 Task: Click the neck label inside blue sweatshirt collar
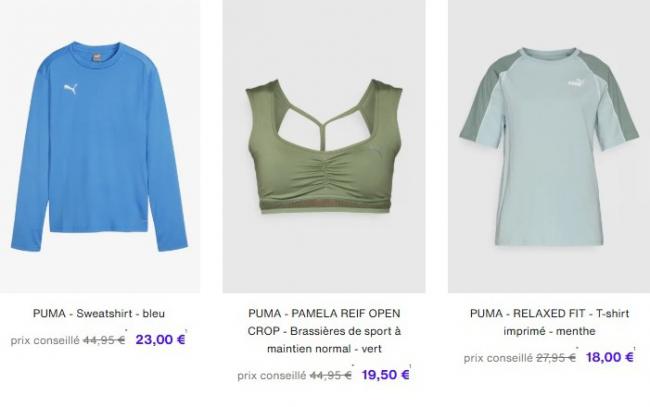[95, 57]
